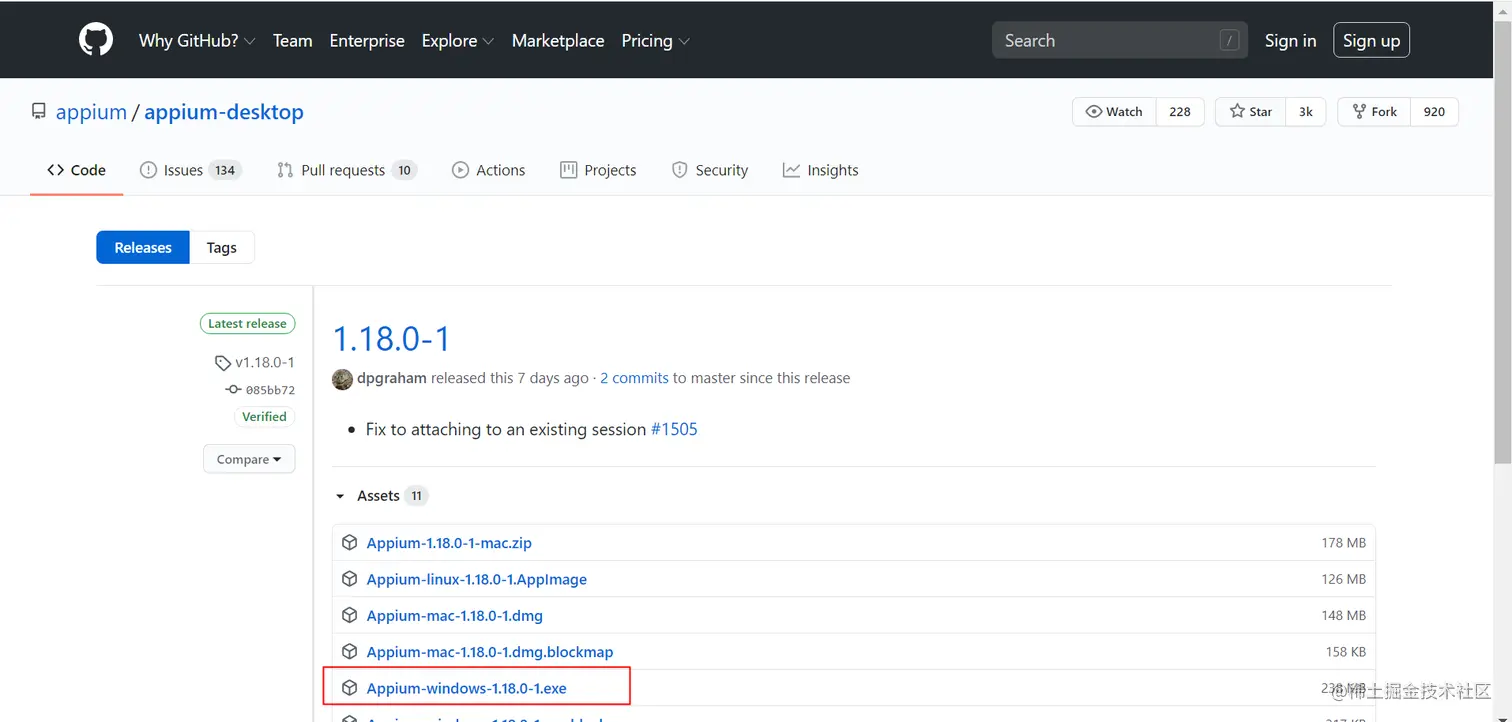Select the 148 MB file size text
Viewport: 1512px width, 722px height.
[1343, 615]
